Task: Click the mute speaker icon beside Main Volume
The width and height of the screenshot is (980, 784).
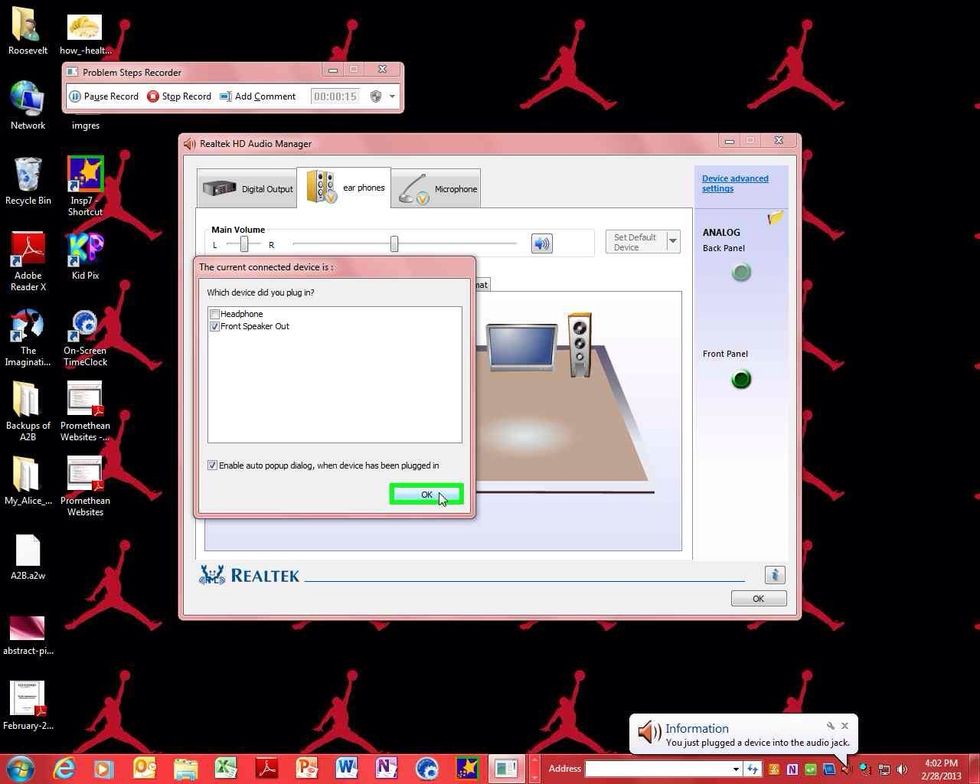Action: coord(541,243)
